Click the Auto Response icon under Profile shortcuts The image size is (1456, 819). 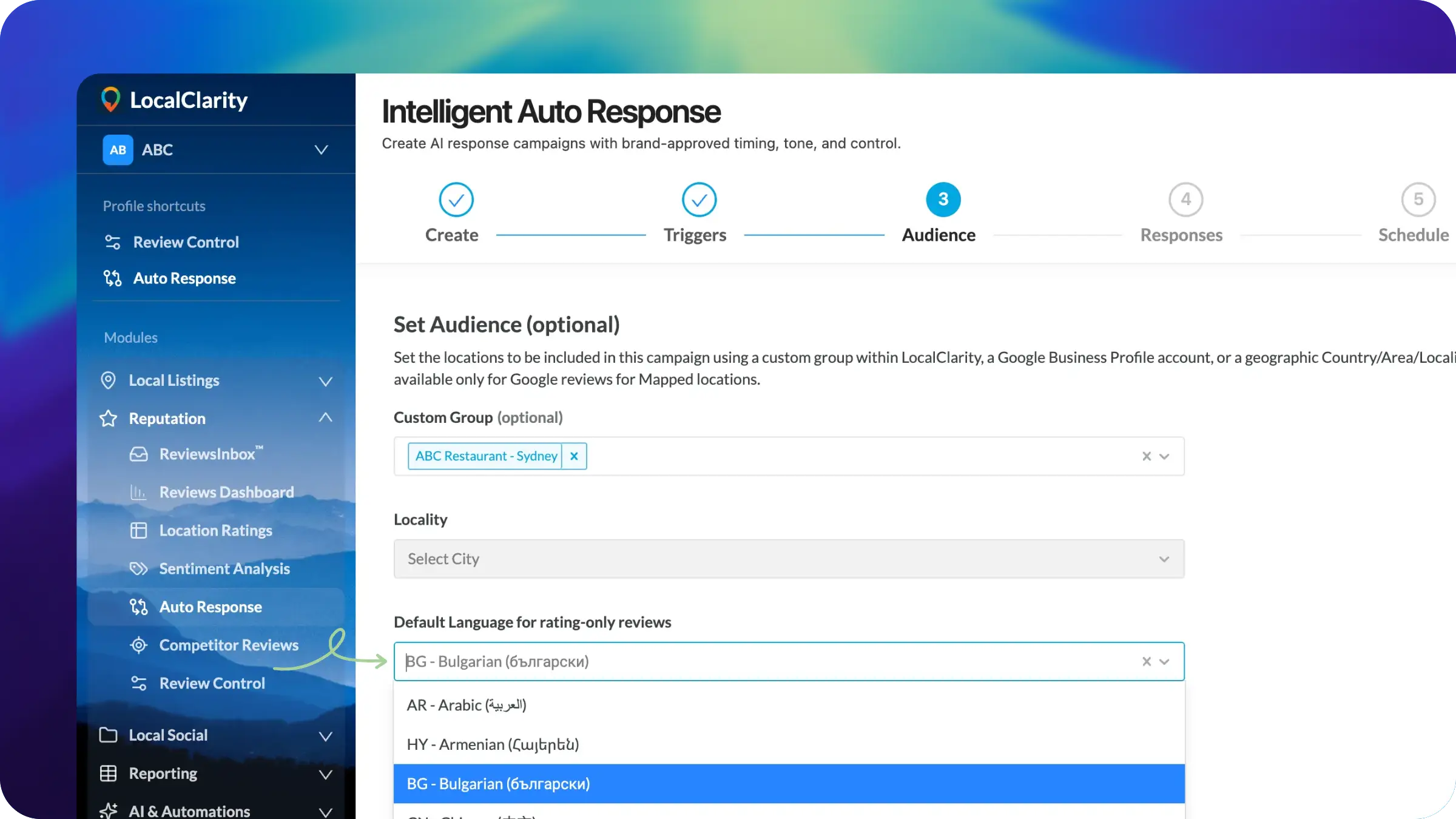pyautogui.click(x=112, y=278)
